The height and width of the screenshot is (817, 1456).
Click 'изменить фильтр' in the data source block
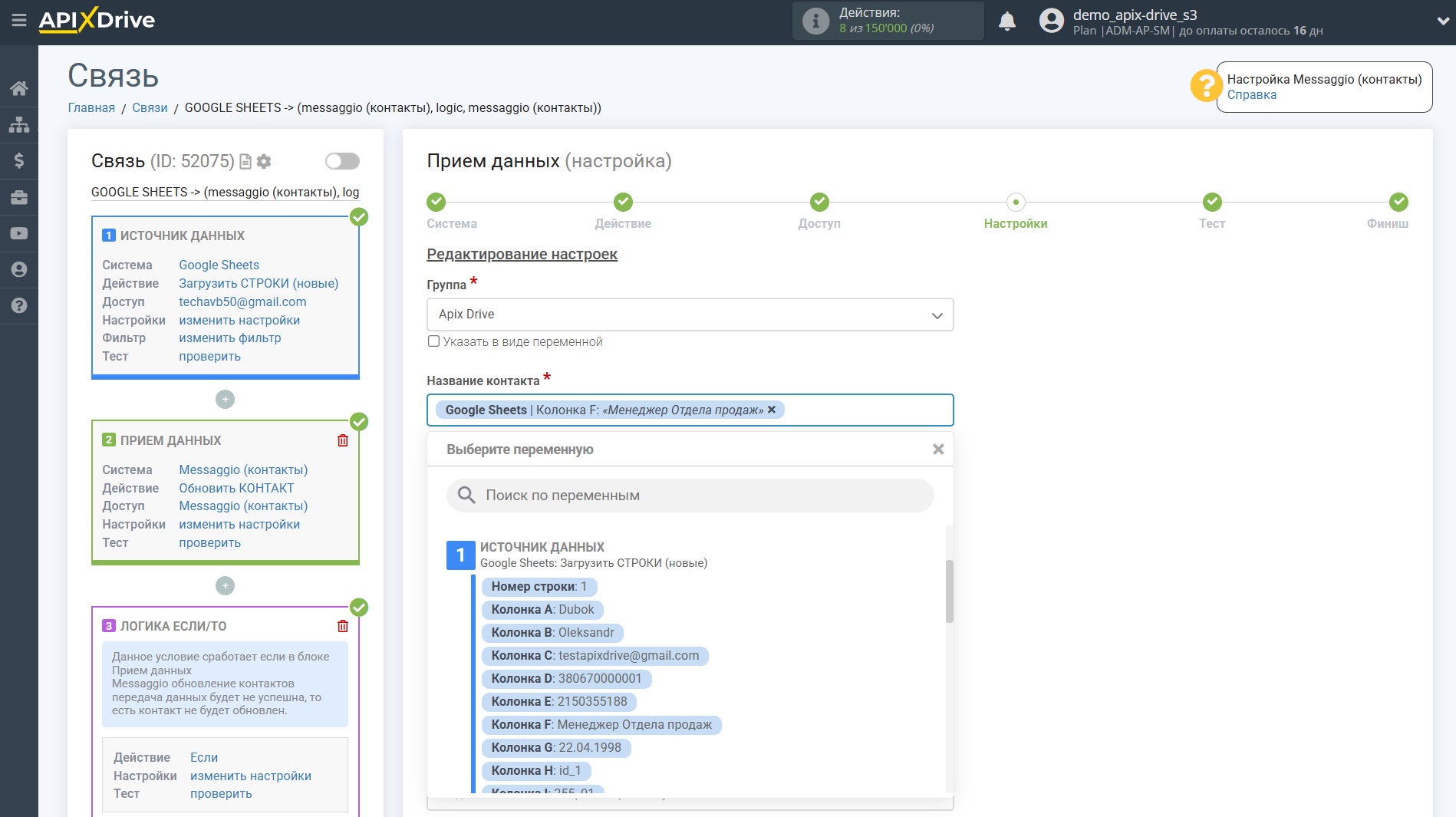229,338
